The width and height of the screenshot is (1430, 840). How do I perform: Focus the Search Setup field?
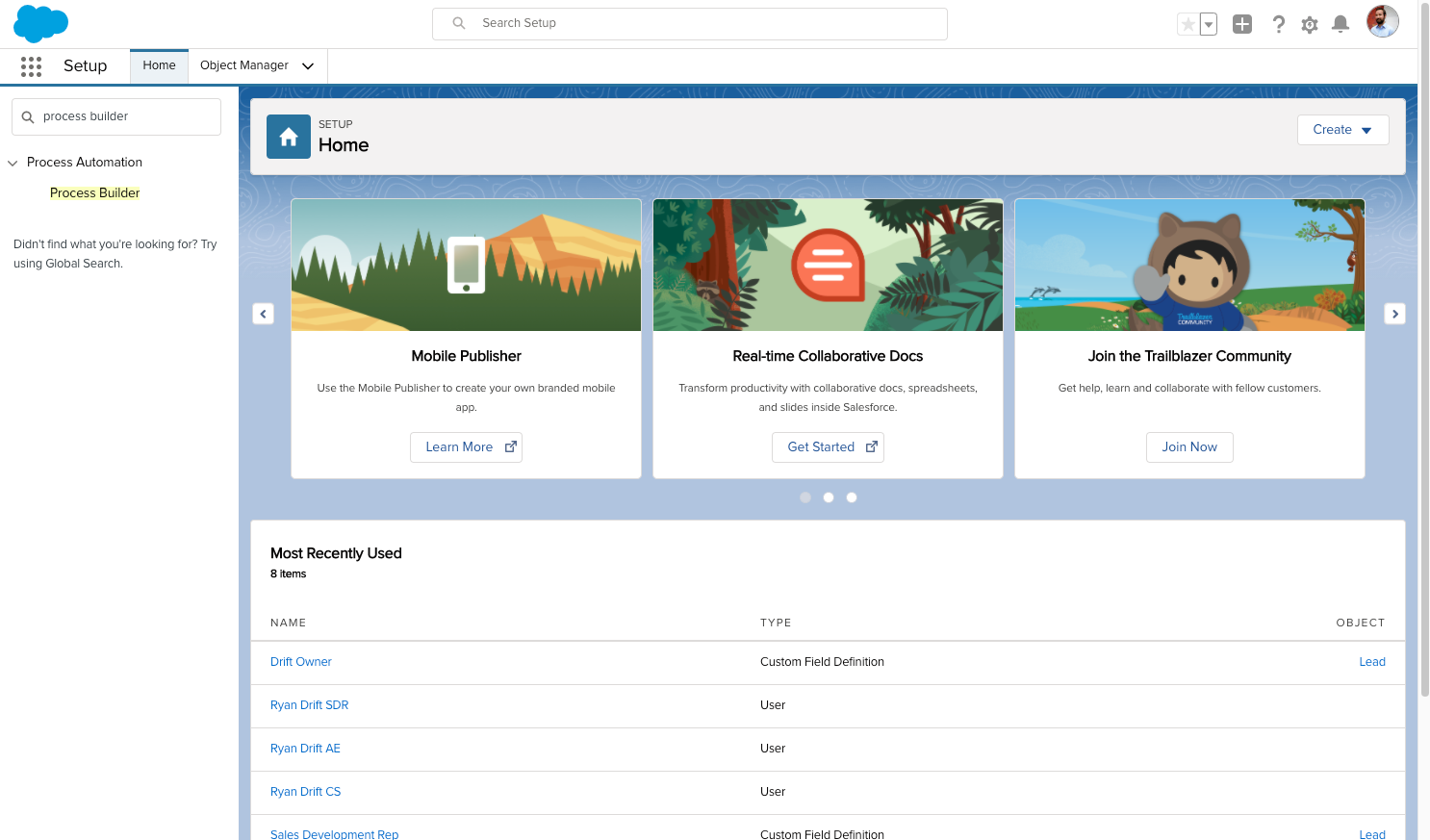pos(690,24)
